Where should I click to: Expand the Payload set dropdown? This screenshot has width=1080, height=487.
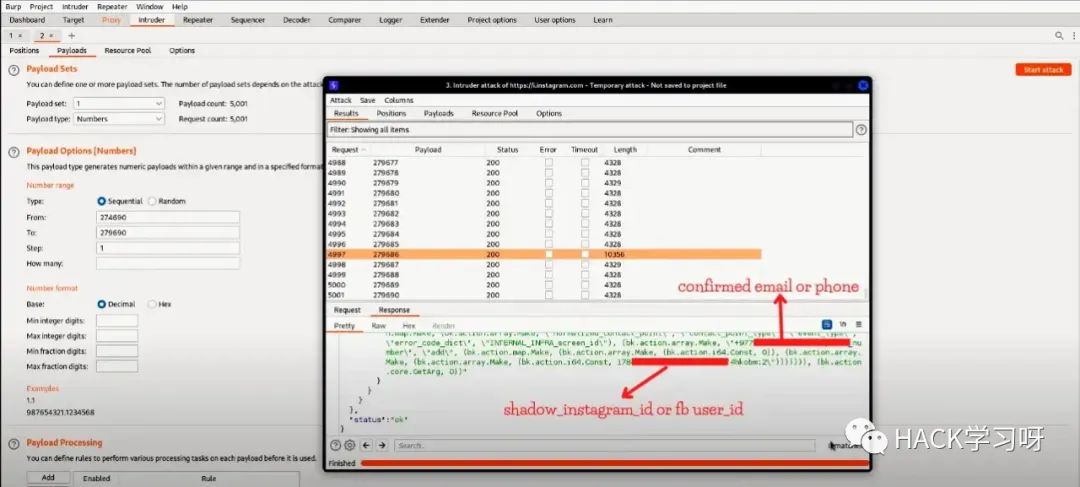[118, 103]
